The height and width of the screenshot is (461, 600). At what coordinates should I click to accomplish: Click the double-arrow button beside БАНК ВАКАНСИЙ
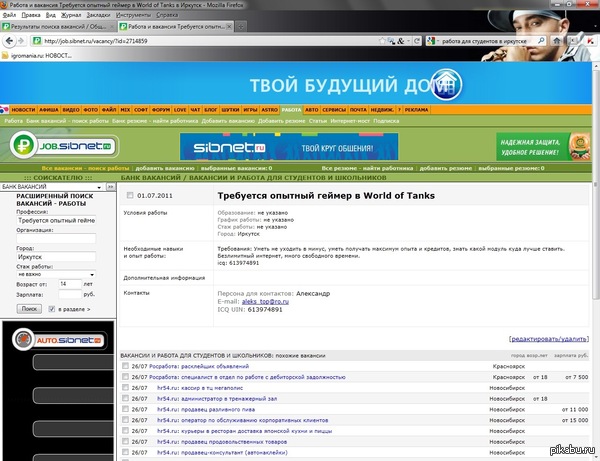click(111, 187)
